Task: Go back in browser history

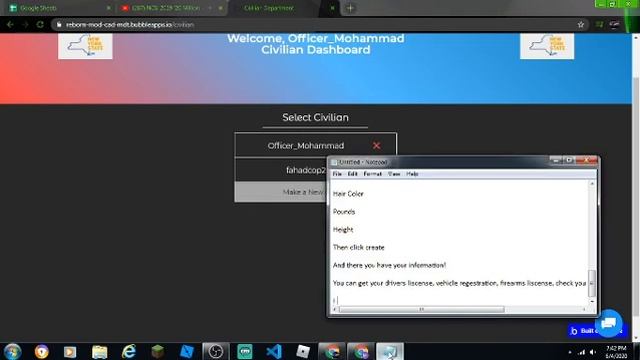Action: 10,24
